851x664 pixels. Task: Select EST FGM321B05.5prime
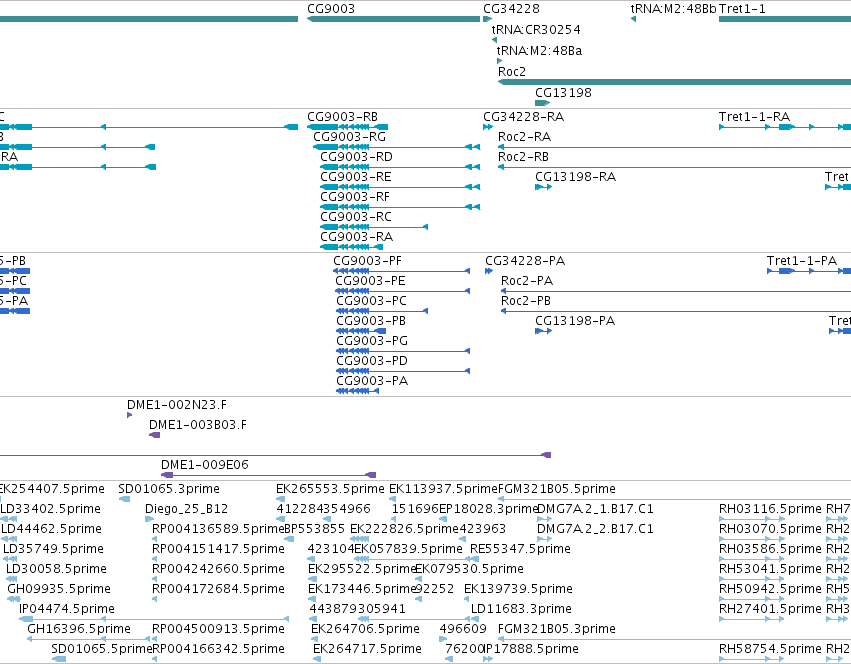(x=674, y=499)
